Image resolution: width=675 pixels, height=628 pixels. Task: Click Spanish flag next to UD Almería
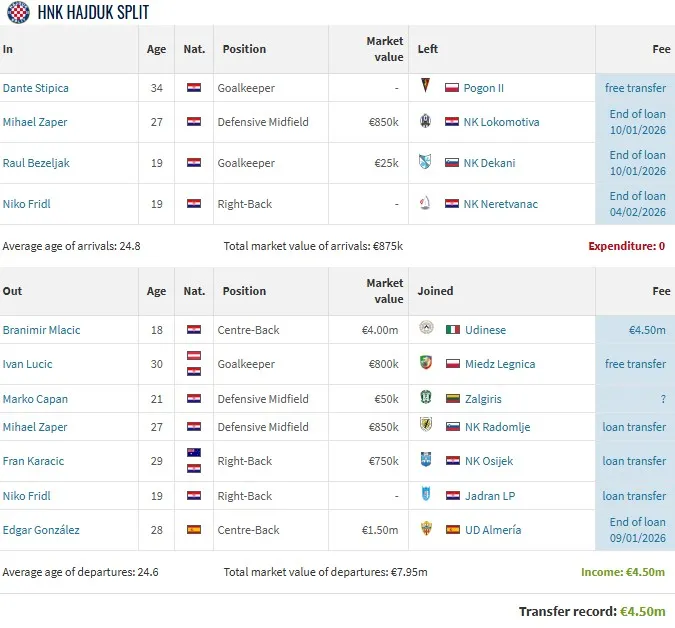(x=452, y=530)
